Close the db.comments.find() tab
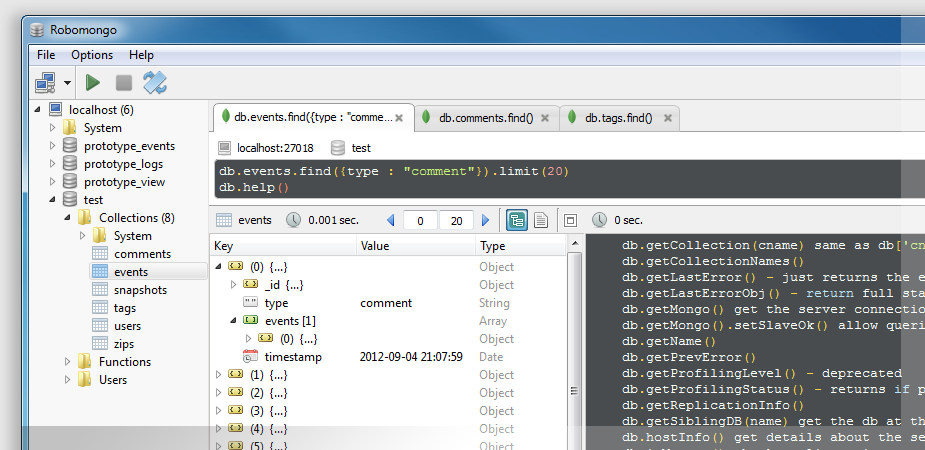Image resolution: width=925 pixels, height=450 pixels. point(545,118)
